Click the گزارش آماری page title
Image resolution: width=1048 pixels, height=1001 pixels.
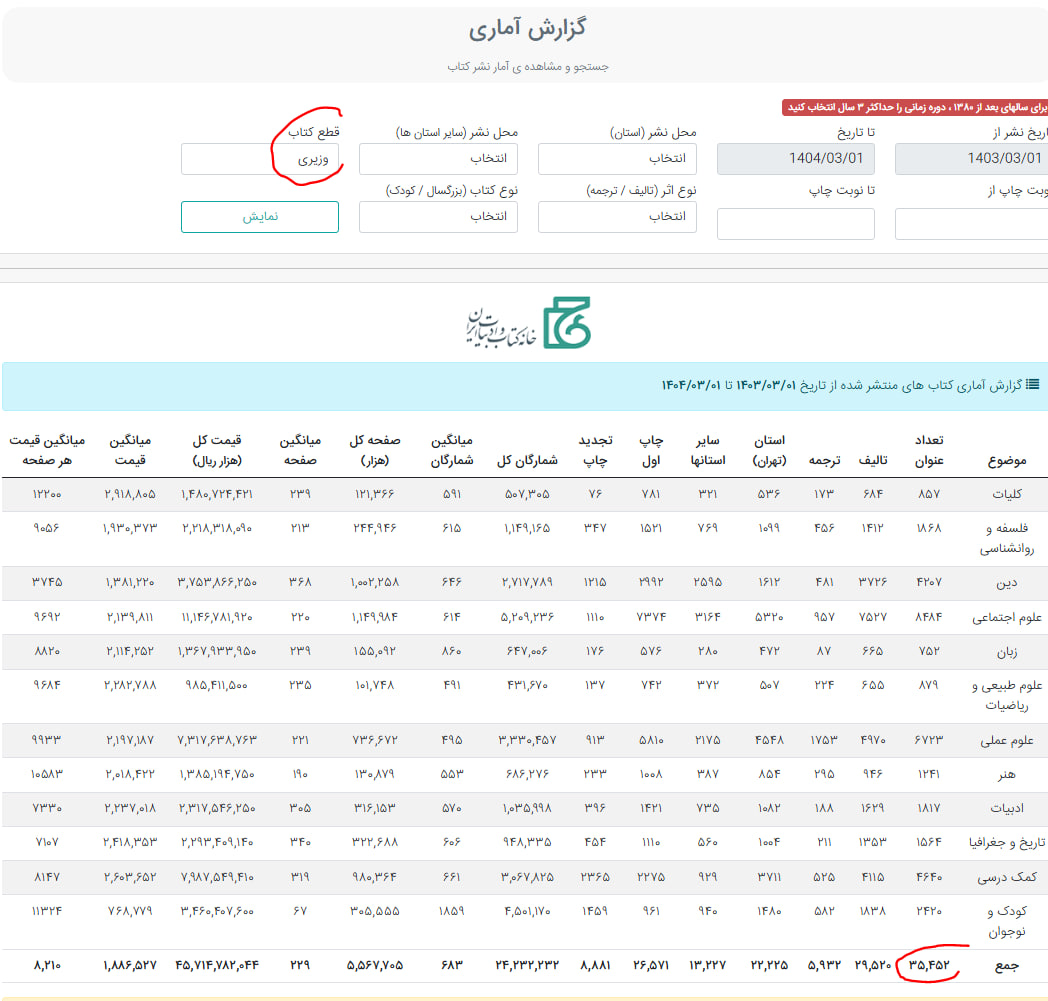tap(524, 30)
